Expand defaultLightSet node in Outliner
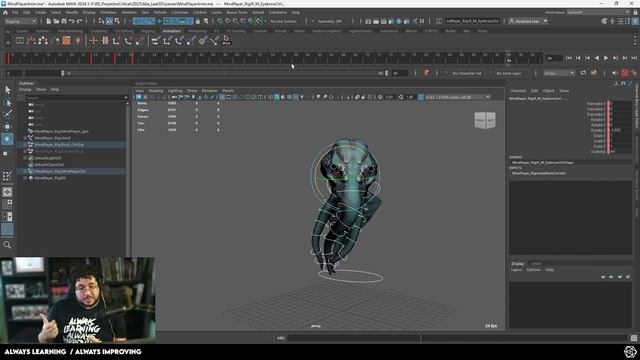Screen dimensions: 640x360 coord(25,158)
